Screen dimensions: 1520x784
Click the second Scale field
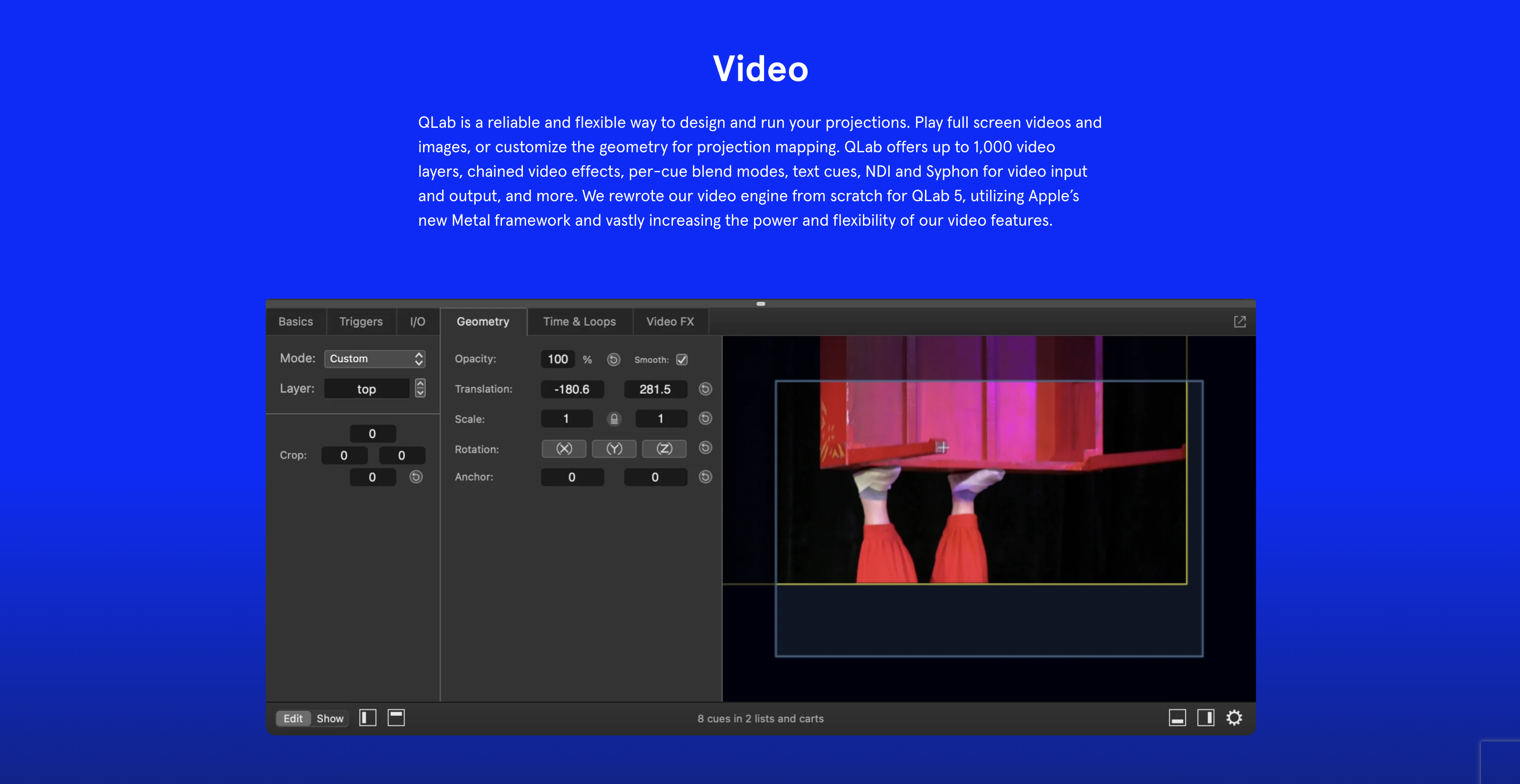pyautogui.click(x=661, y=418)
